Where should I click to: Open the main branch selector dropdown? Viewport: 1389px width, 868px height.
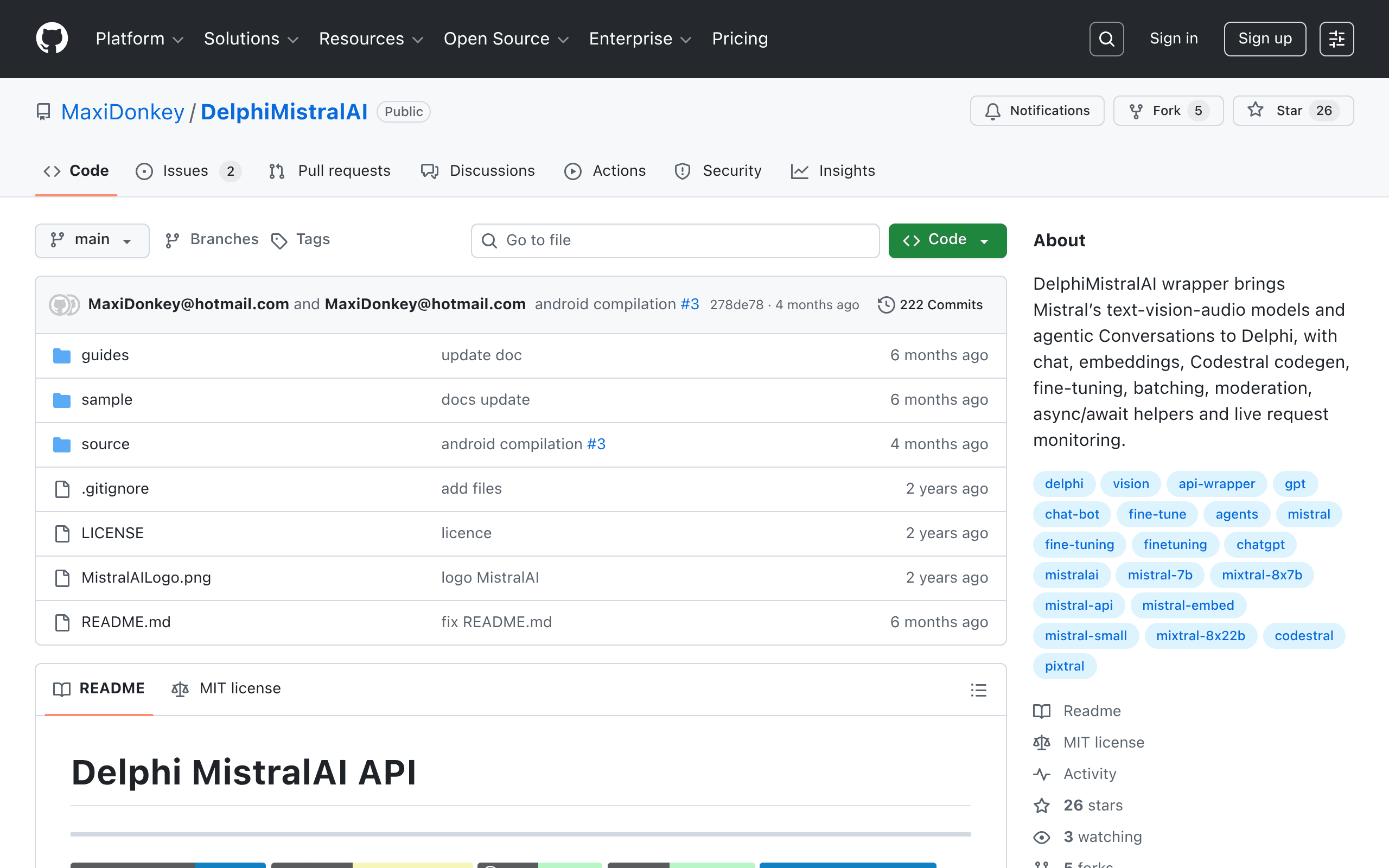pos(92,240)
